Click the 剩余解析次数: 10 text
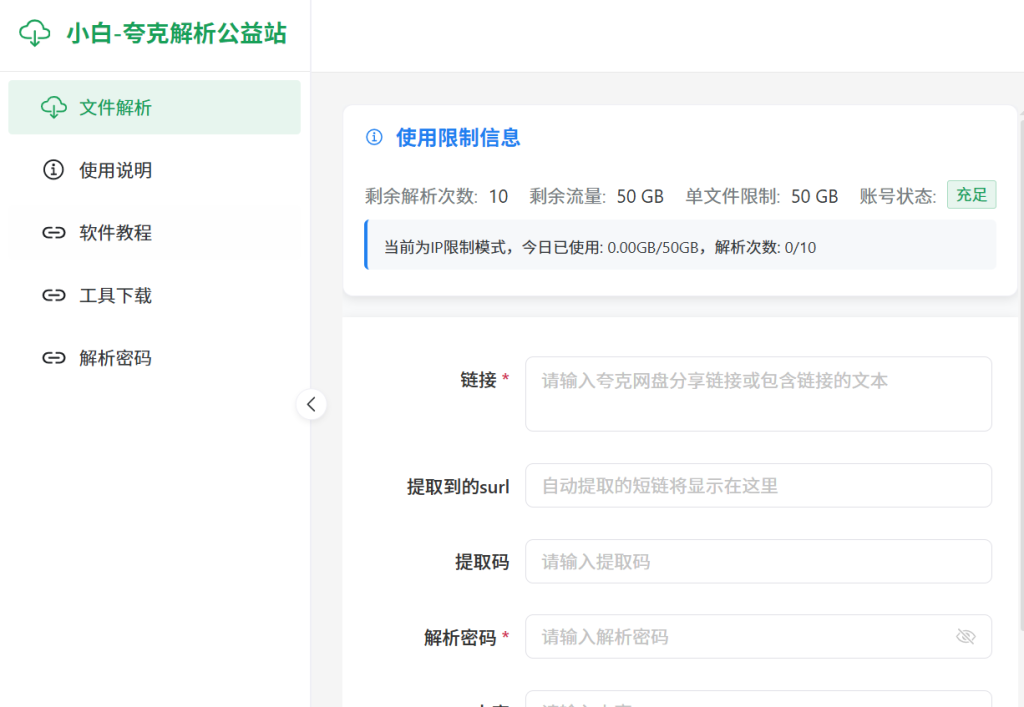1024x707 pixels. (436, 196)
